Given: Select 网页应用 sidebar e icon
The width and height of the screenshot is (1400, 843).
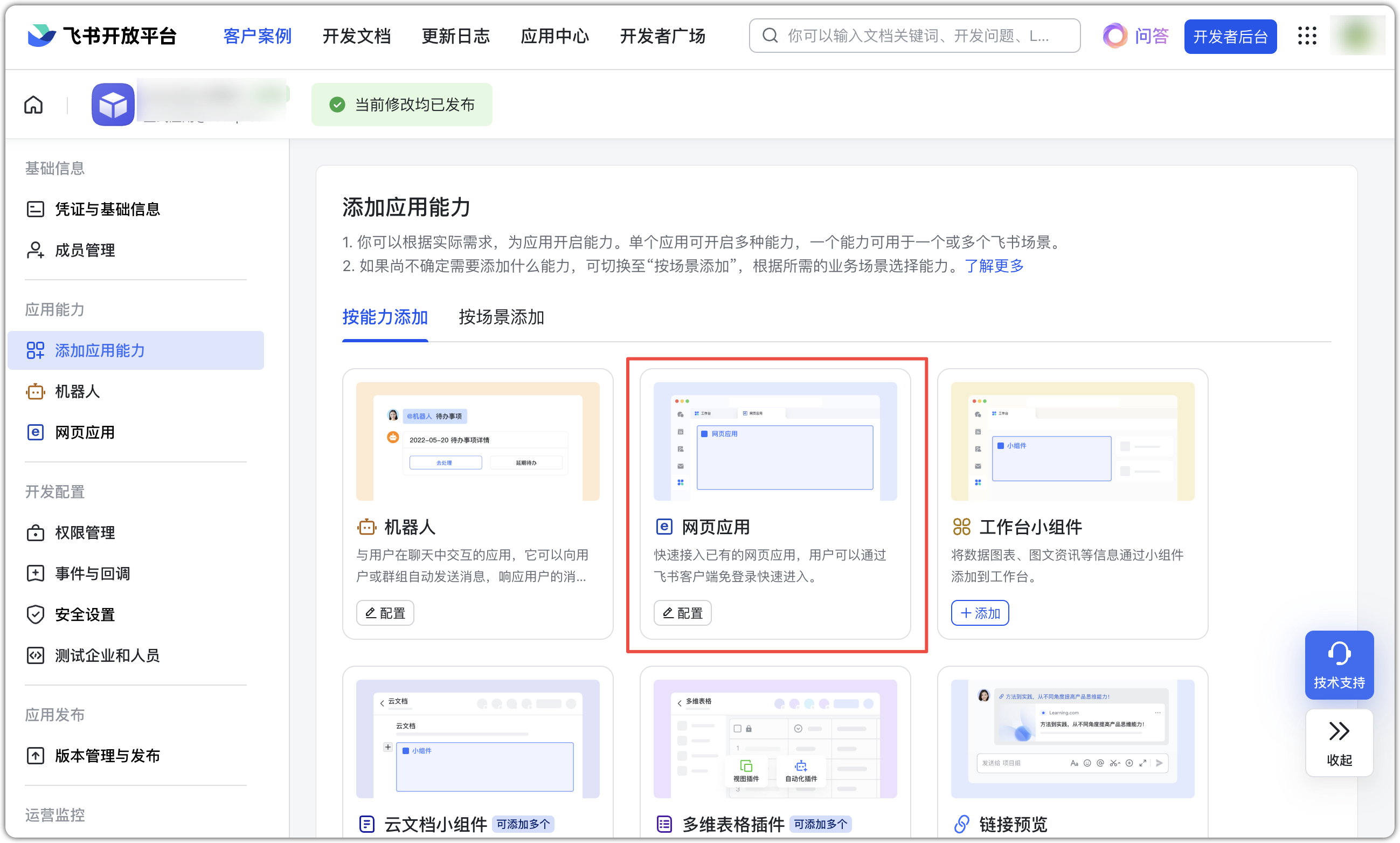Looking at the screenshot, I should click(35, 432).
